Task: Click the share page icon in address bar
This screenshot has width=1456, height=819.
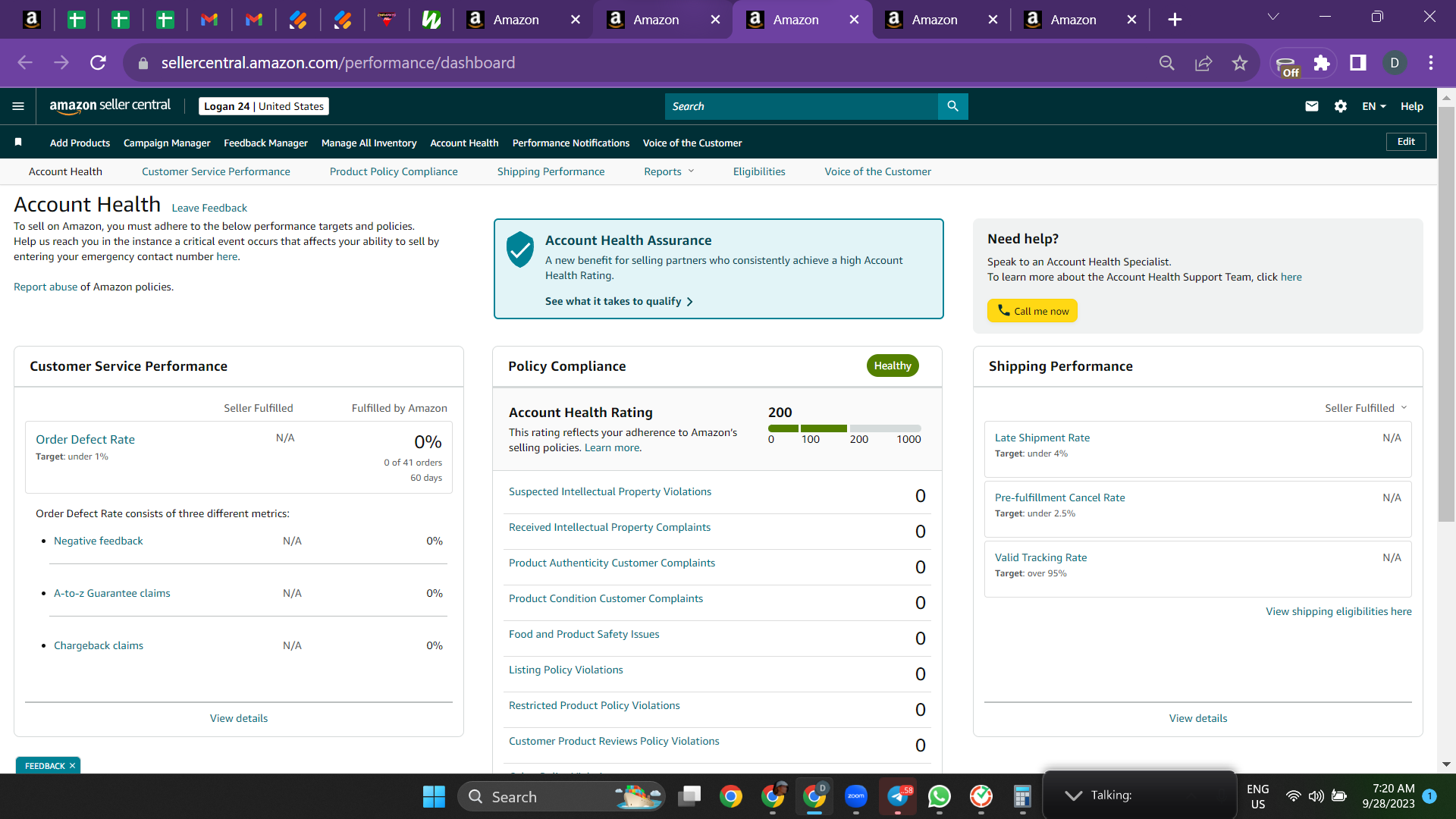Action: pos(1203,63)
